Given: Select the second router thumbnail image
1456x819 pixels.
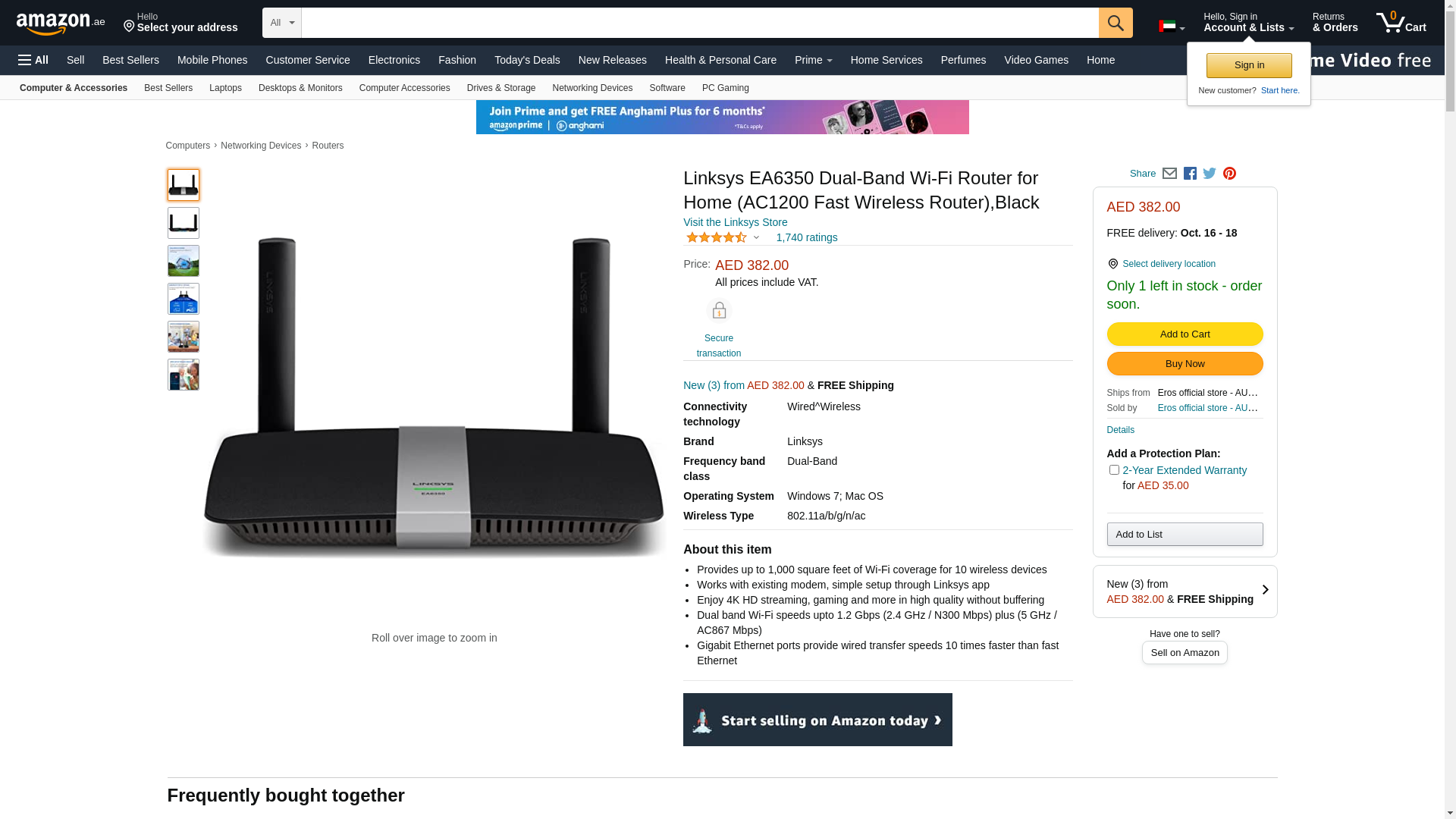Looking at the screenshot, I should click(184, 223).
